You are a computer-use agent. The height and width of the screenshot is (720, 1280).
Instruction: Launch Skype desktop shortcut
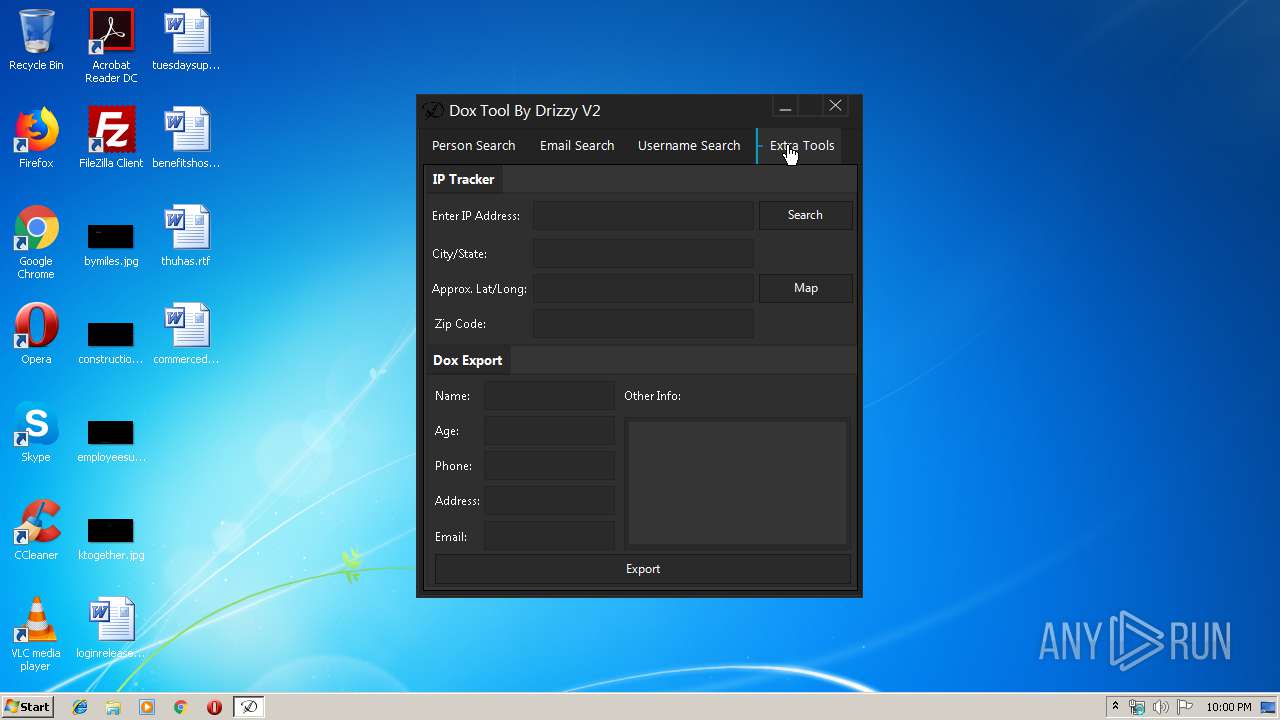click(x=36, y=432)
